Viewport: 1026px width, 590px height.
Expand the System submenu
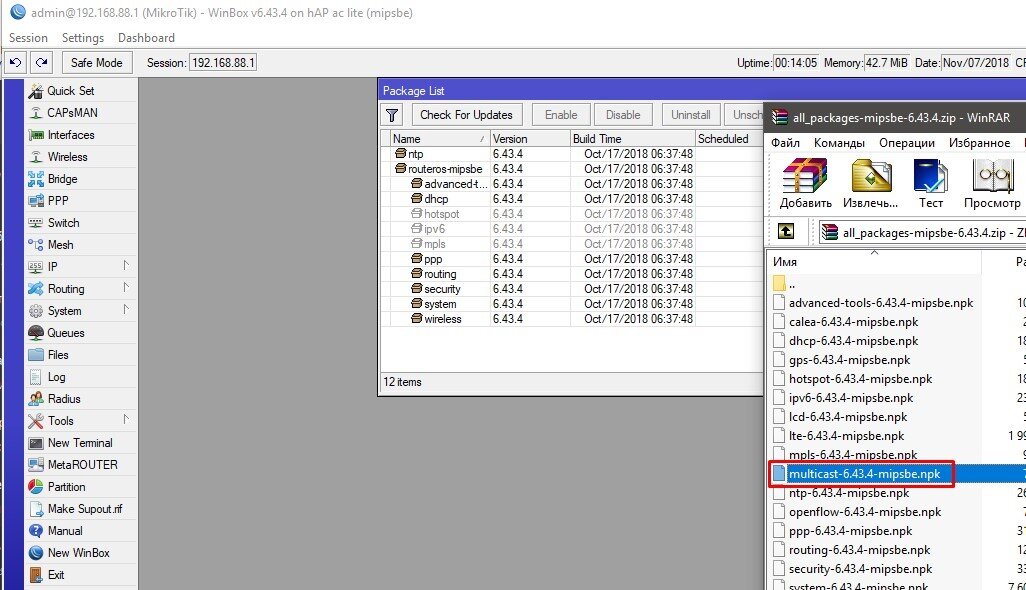(x=81, y=311)
